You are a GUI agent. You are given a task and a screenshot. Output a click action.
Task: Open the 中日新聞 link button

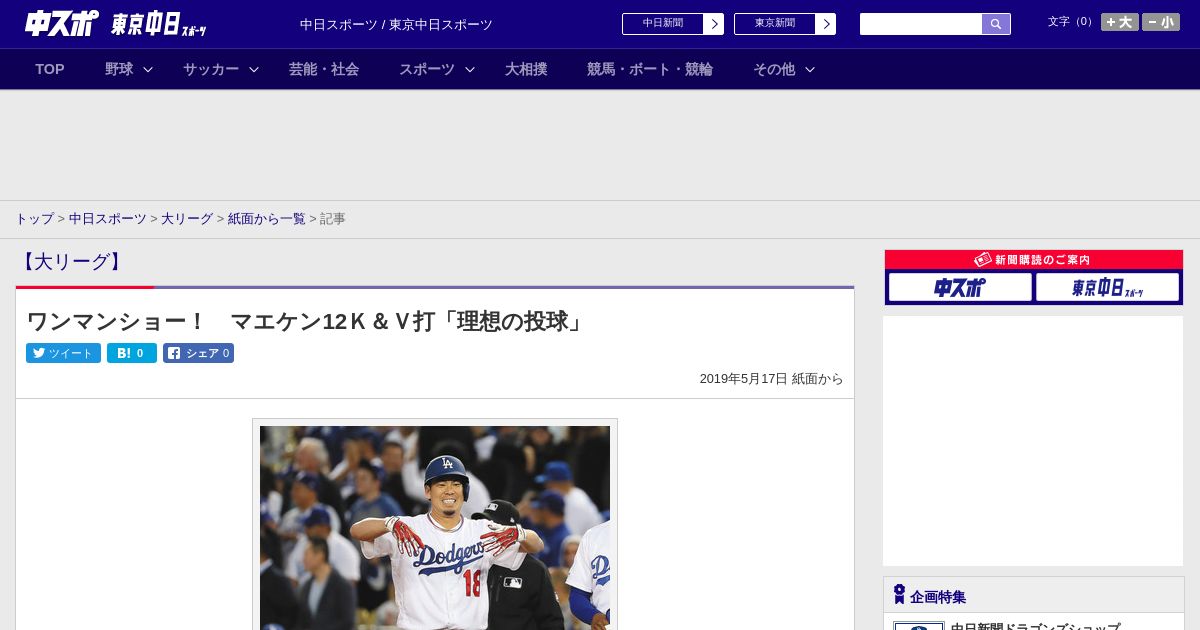pos(663,24)
